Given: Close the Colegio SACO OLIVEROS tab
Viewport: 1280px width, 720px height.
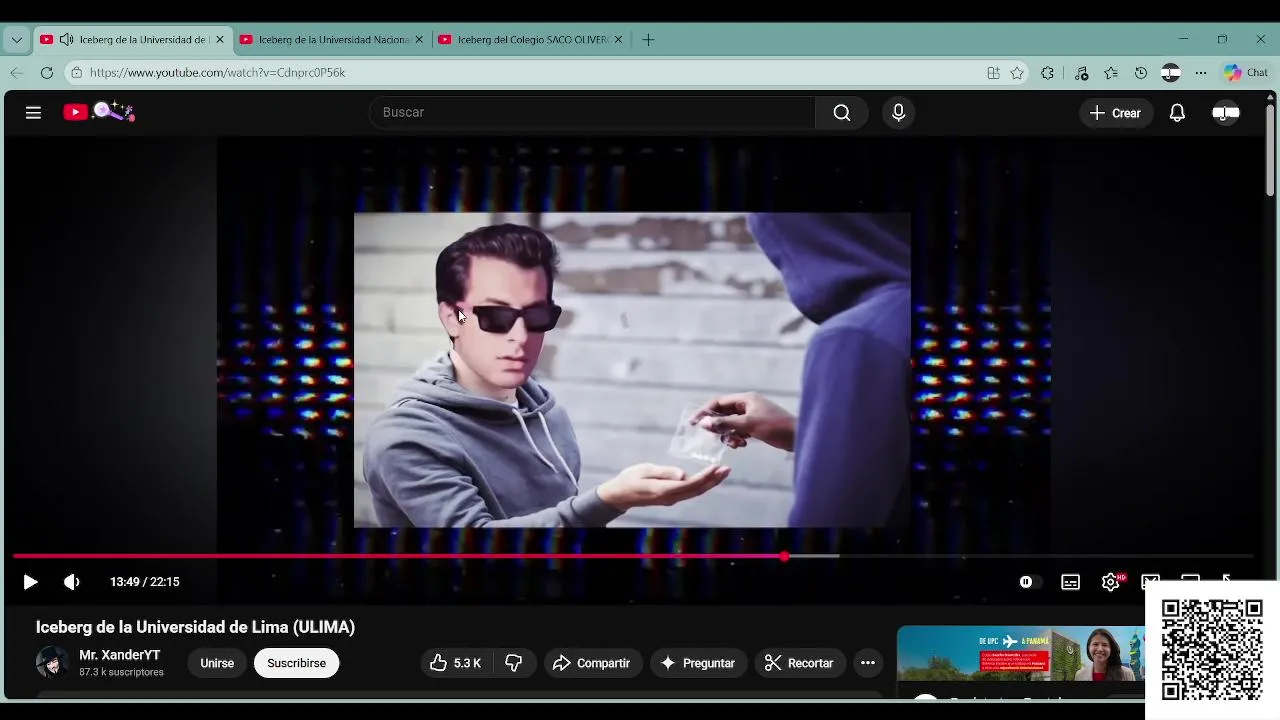Looking at the screenshot, I should point(618,40).
